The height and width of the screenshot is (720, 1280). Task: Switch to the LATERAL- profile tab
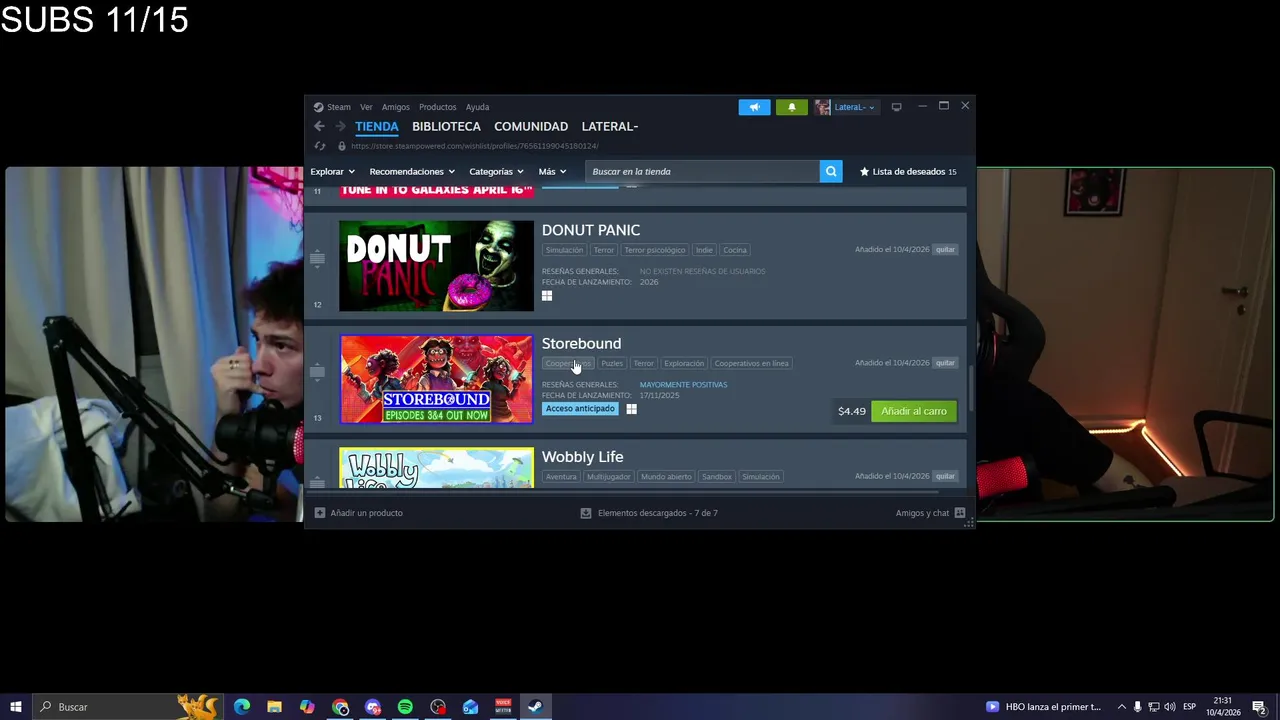pos(610,126)
